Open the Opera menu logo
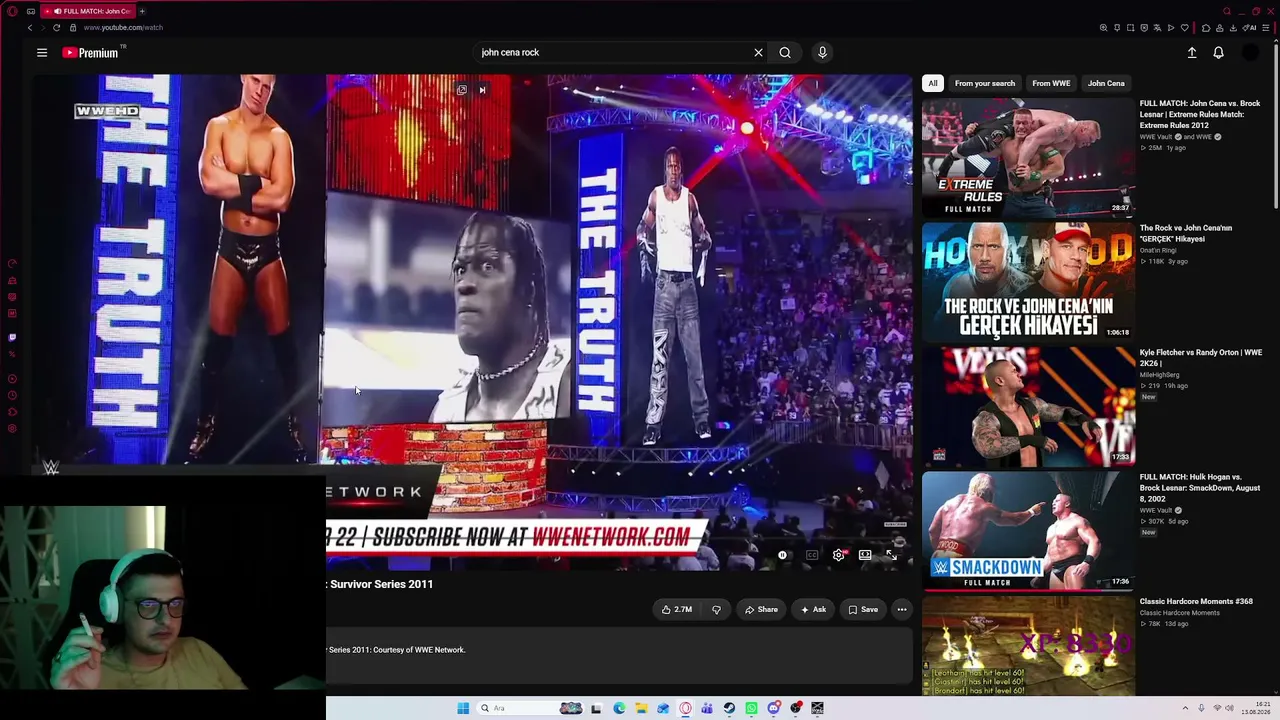 [12, 11]
